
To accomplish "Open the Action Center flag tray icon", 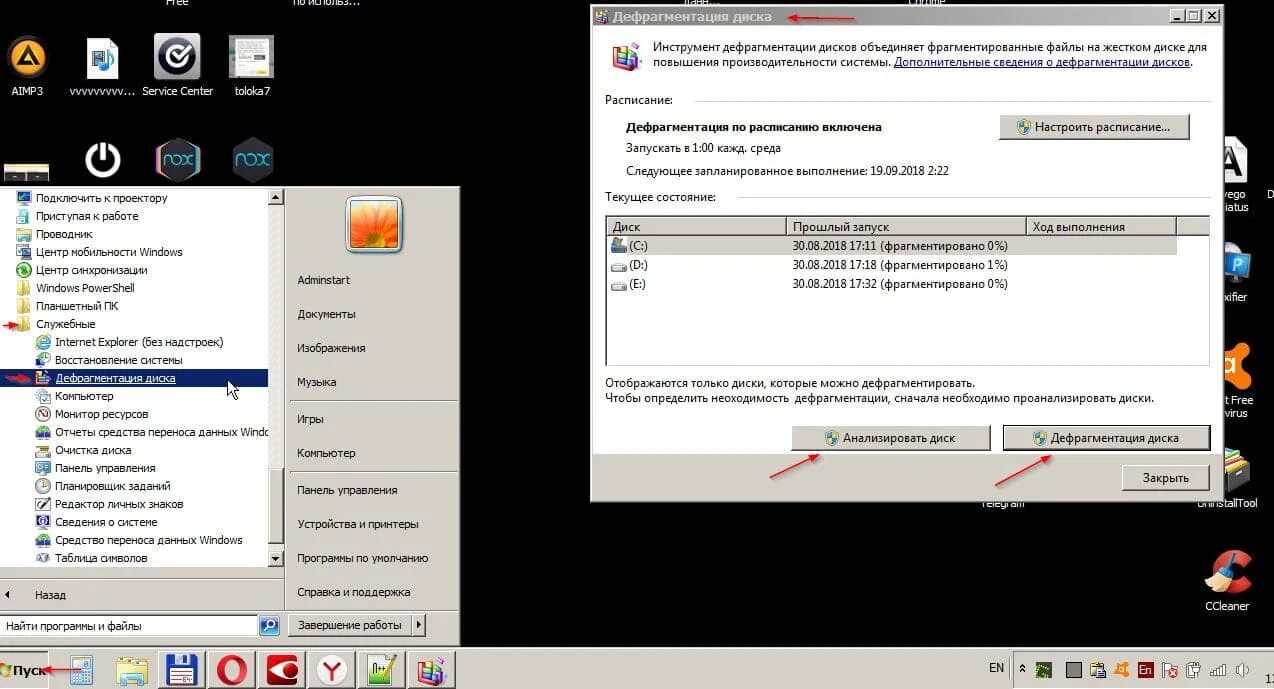I will [1170, 669].
